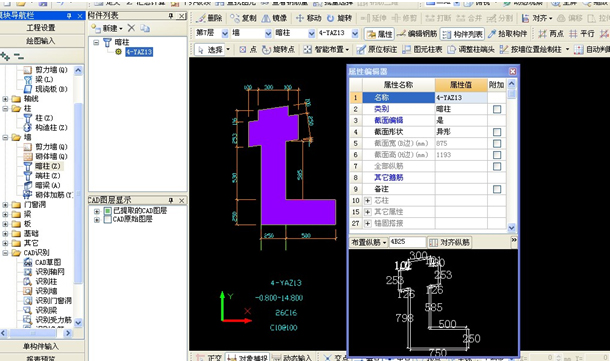Screen dimensions: 610x362
Task: Toggle CAD原始图层 visibility checkbox
Action: pos(108,220)
